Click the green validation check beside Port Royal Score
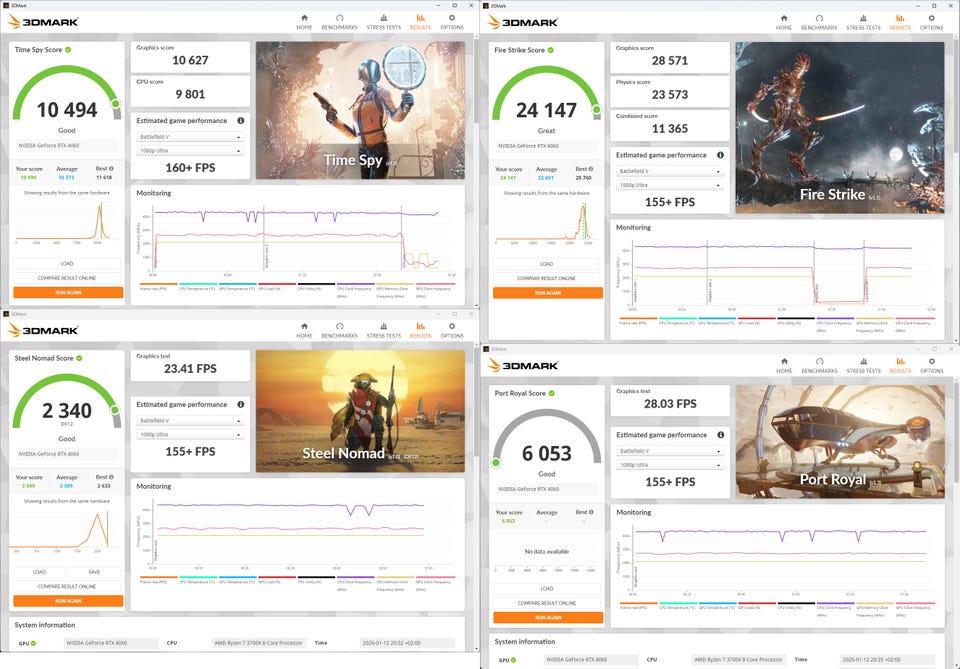 tap(552, 393)
